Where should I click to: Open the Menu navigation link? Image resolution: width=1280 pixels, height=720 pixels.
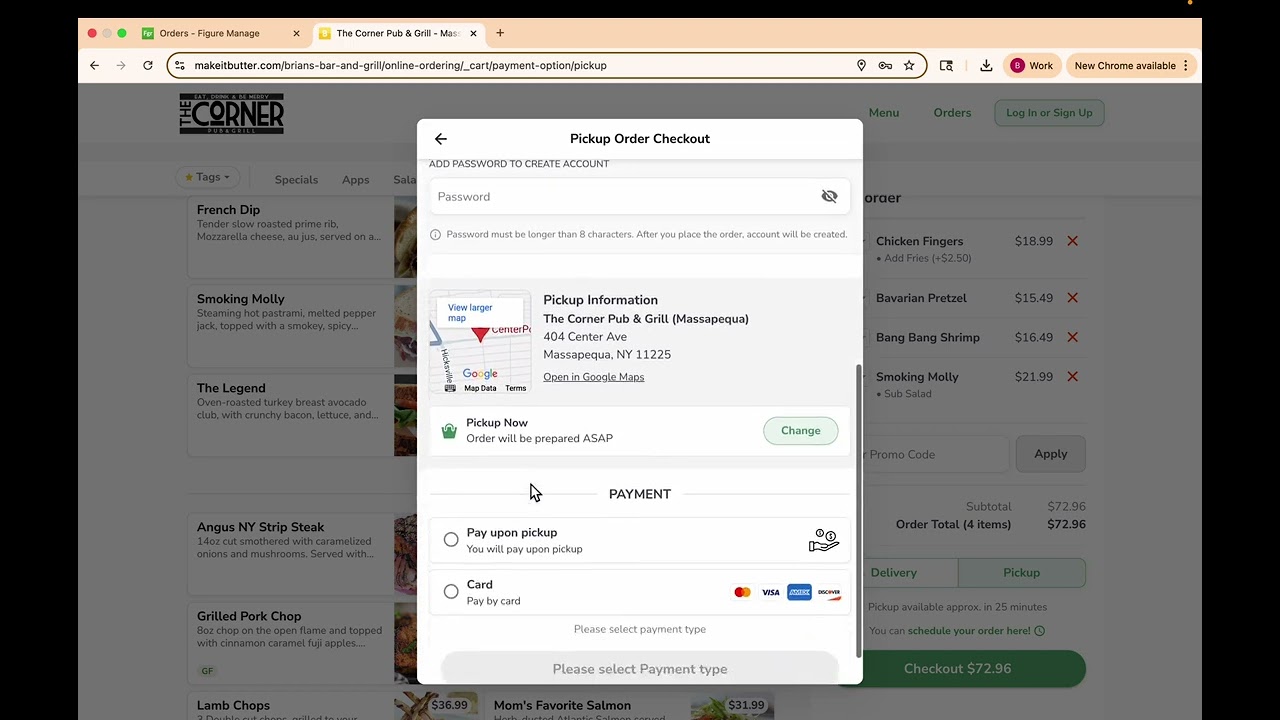[x=883, y=113]
